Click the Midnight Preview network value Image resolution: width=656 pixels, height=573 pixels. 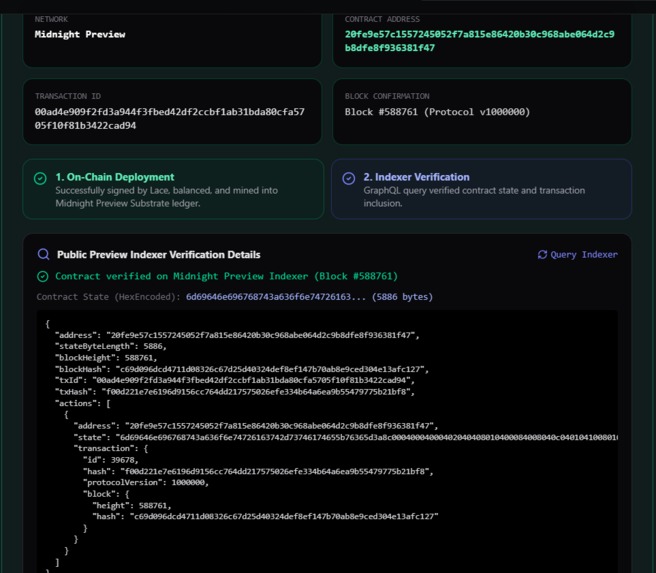(x=80, y=34)
